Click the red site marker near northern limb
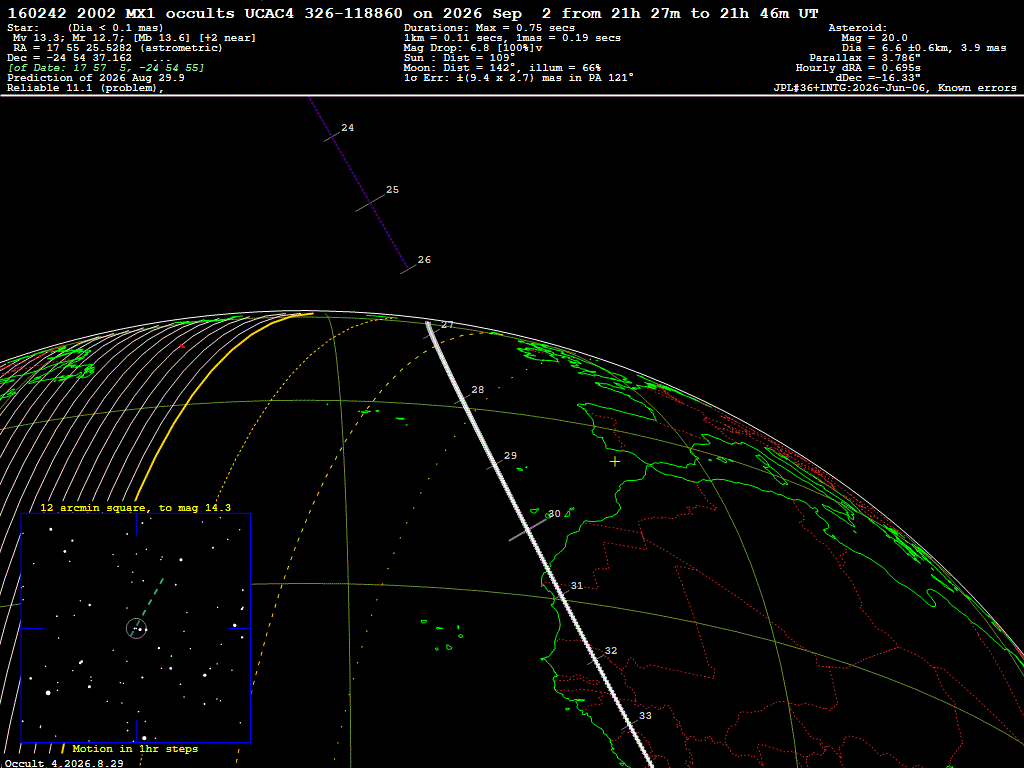Screen dimensions: 1024x768 (182, 346)
